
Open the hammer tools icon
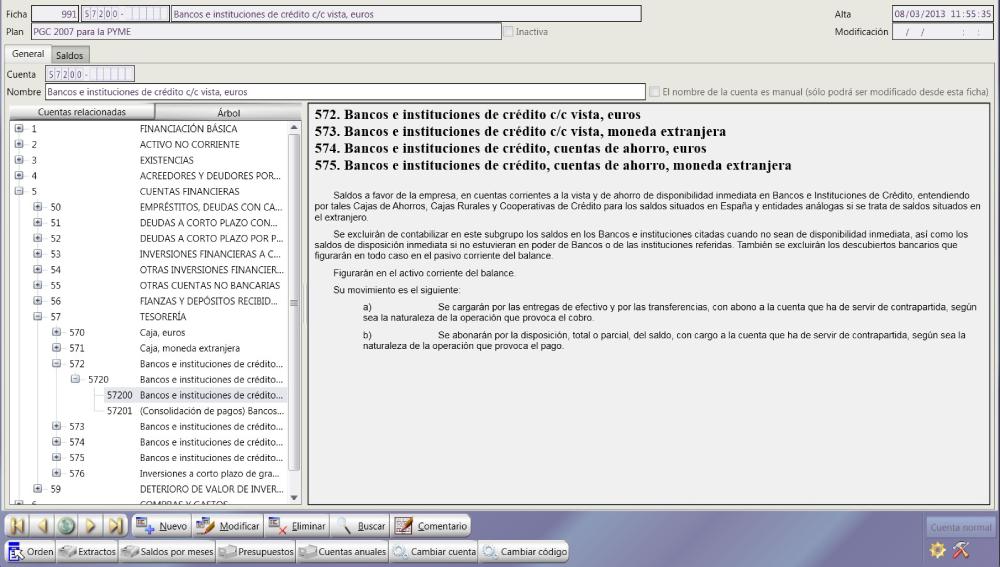[963, 550]
